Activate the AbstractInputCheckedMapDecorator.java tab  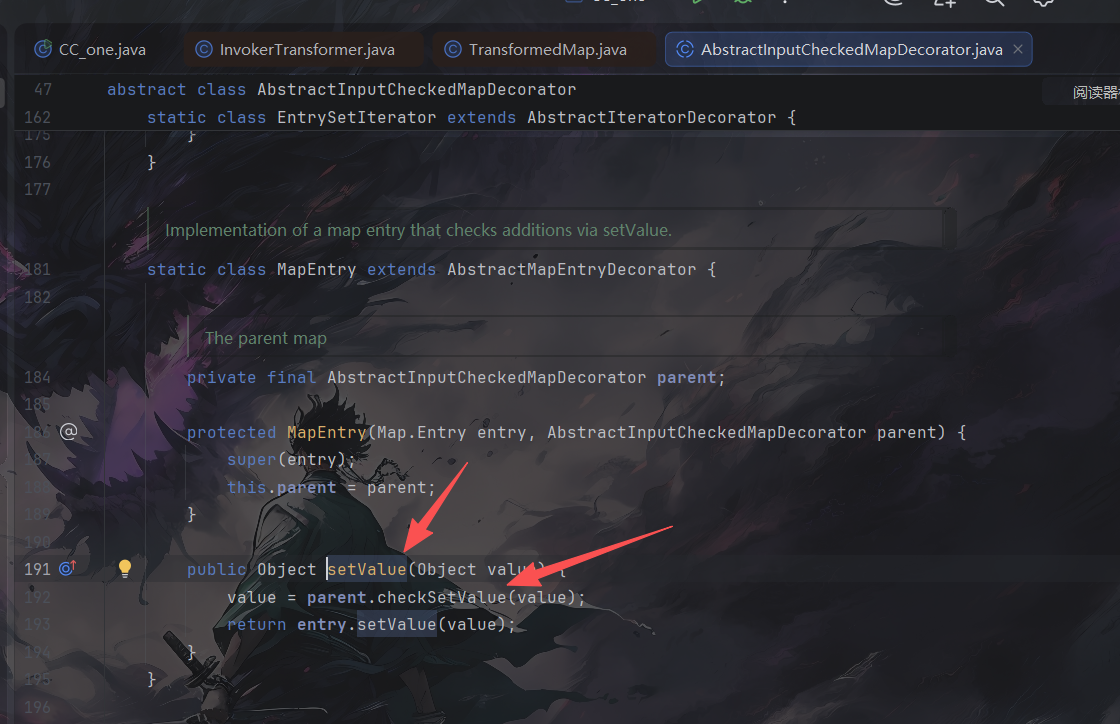click(x=849, y=49)
